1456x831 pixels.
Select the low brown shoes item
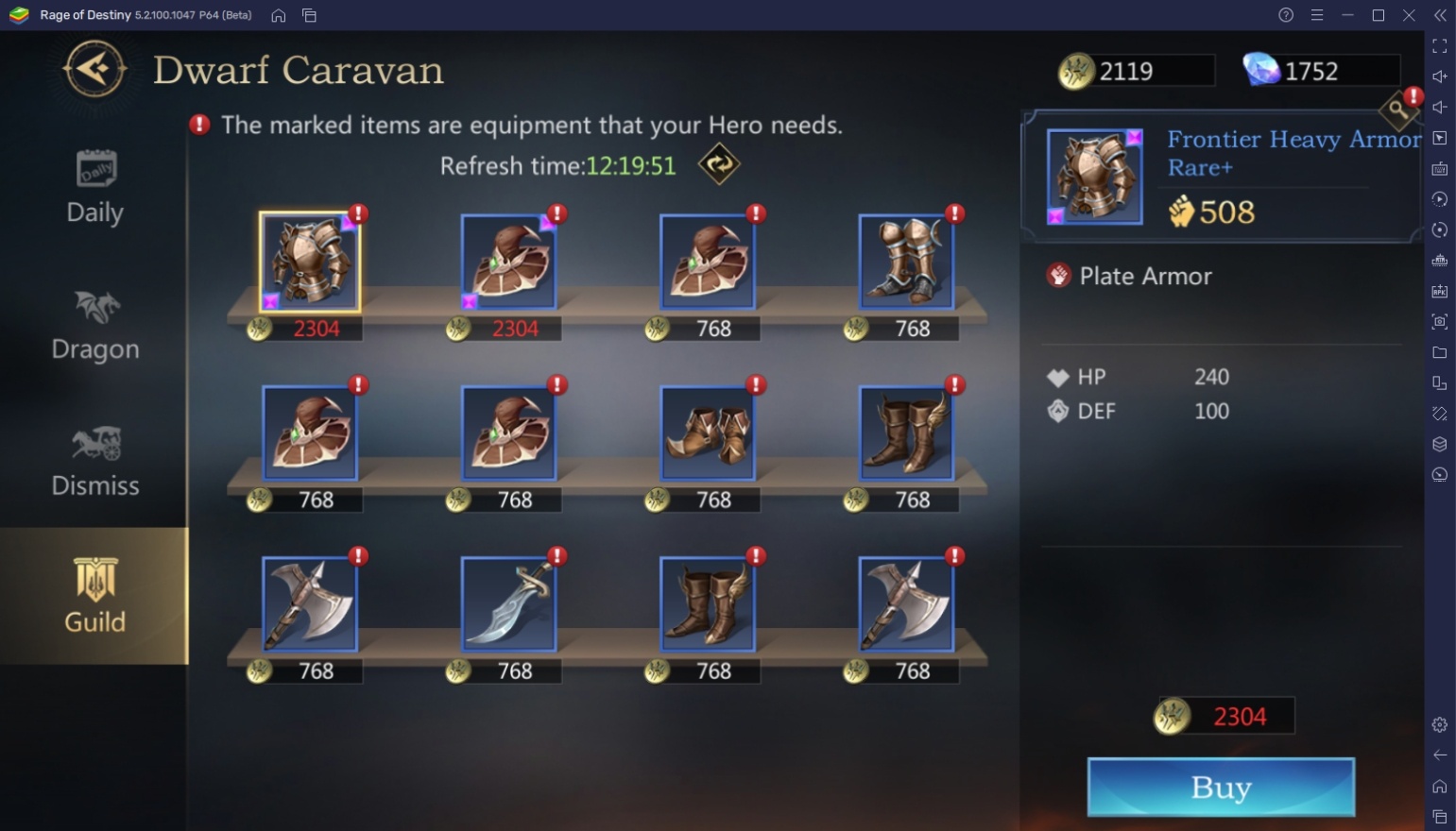coord(708,433)
